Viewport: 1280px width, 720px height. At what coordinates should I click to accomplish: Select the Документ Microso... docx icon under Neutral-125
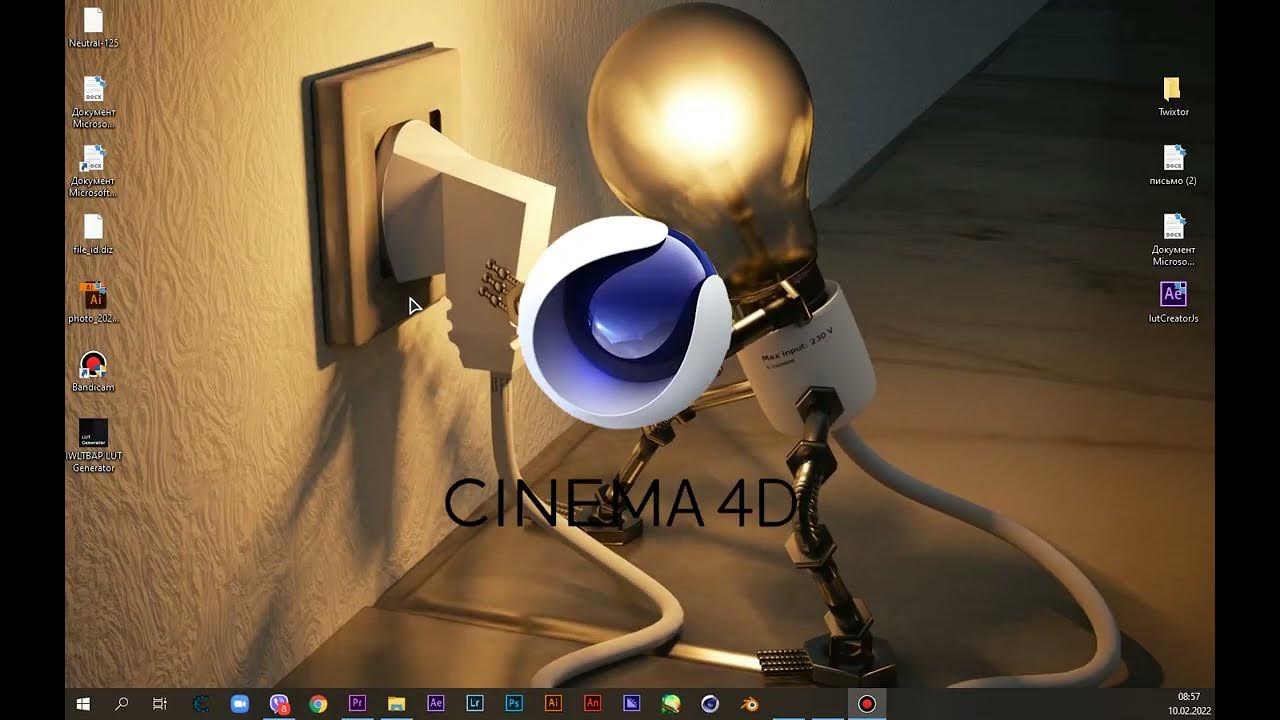point(93,102)
